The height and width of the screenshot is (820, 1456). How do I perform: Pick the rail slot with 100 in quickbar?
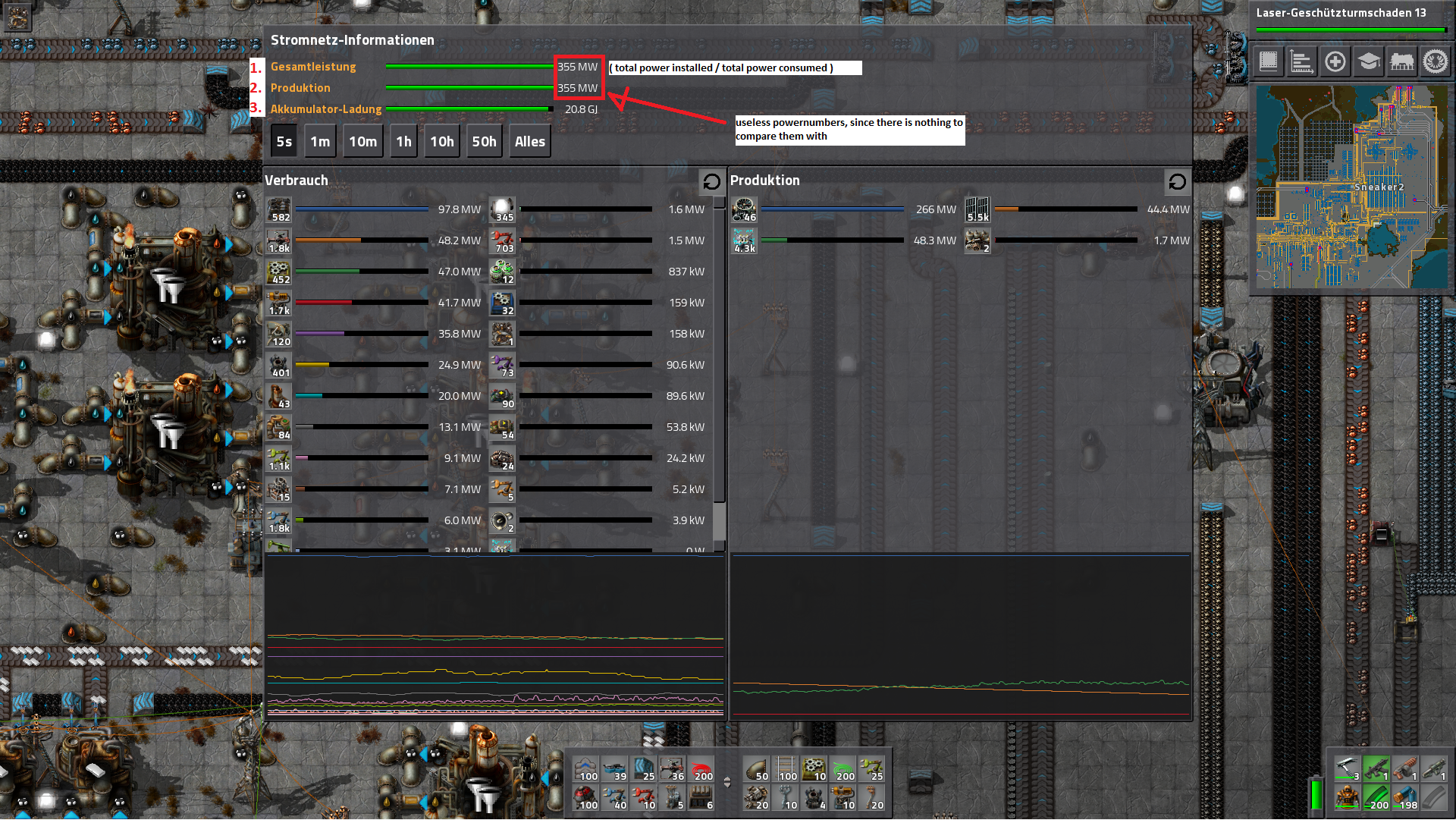click(x=785, y=769)
